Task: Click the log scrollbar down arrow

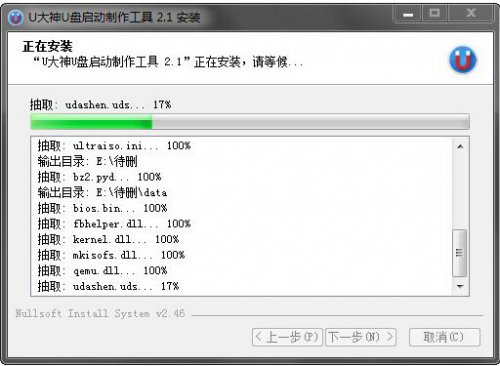Action: point(460,287)
